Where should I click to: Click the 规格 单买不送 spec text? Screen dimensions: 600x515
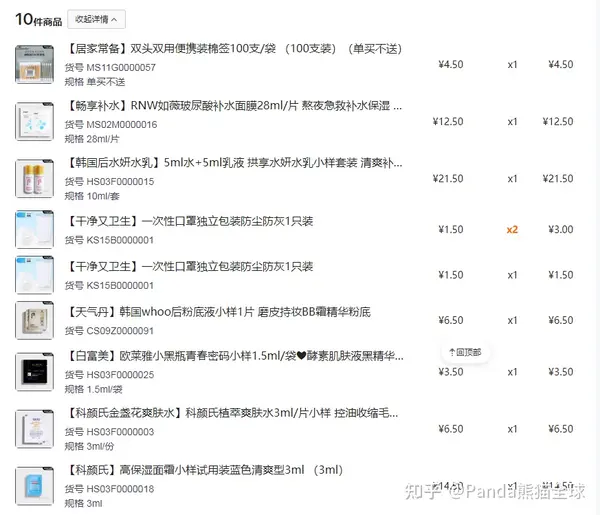(95, 82)
